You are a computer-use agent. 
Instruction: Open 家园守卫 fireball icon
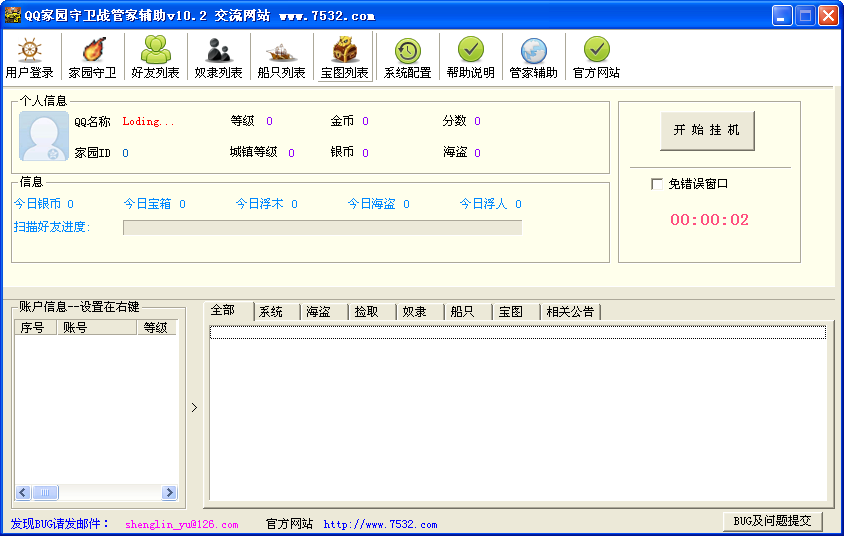point(93,50)
